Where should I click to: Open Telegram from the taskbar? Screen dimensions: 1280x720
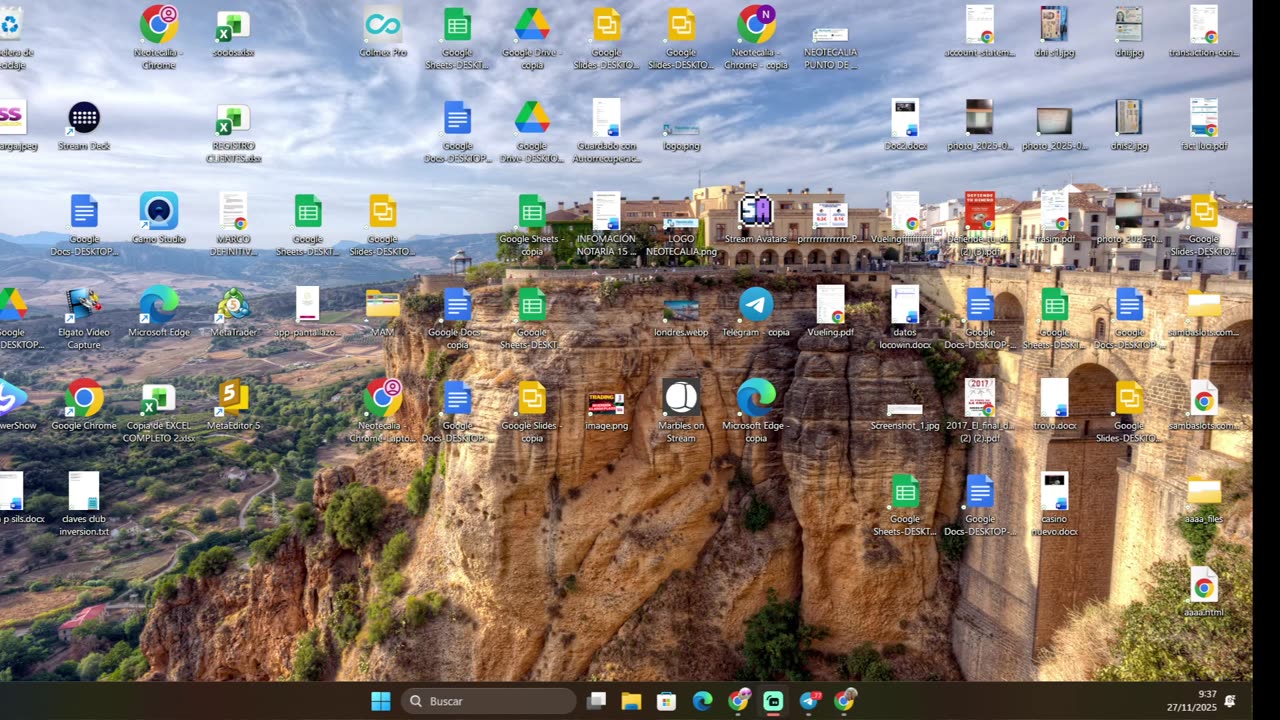(x=809, y=701)
